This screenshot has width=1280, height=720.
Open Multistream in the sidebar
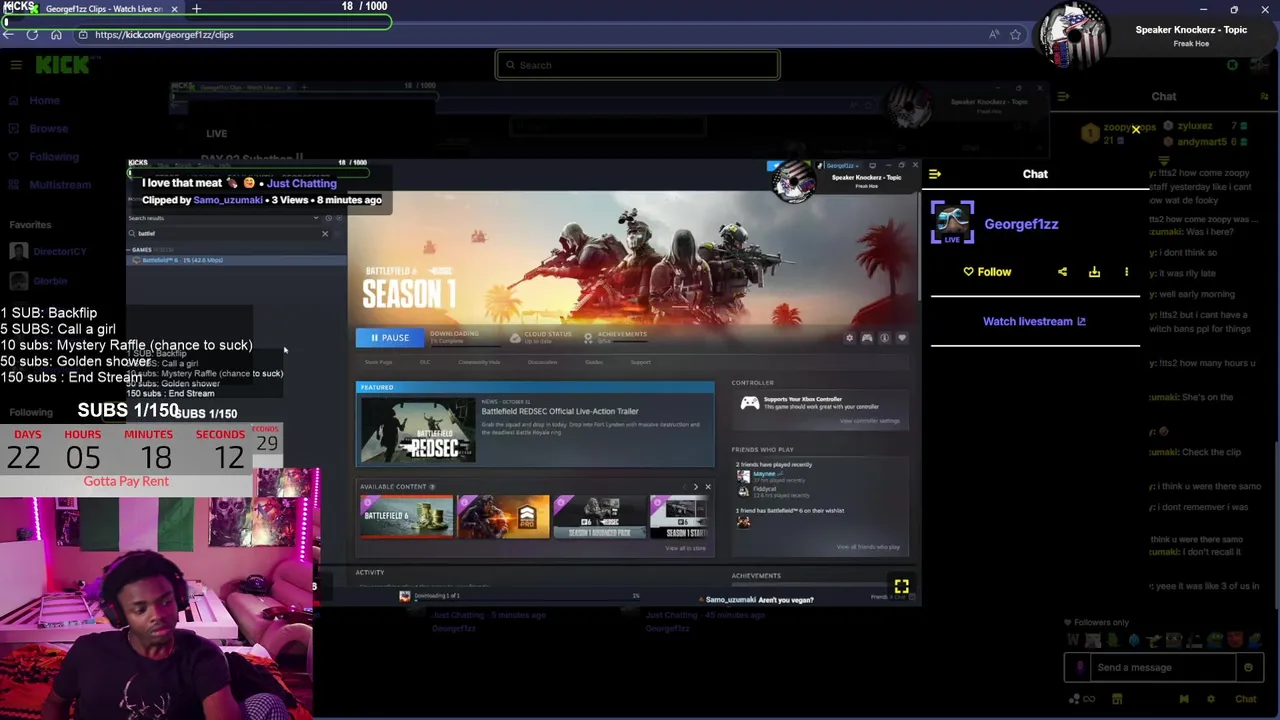pos(60,184)
